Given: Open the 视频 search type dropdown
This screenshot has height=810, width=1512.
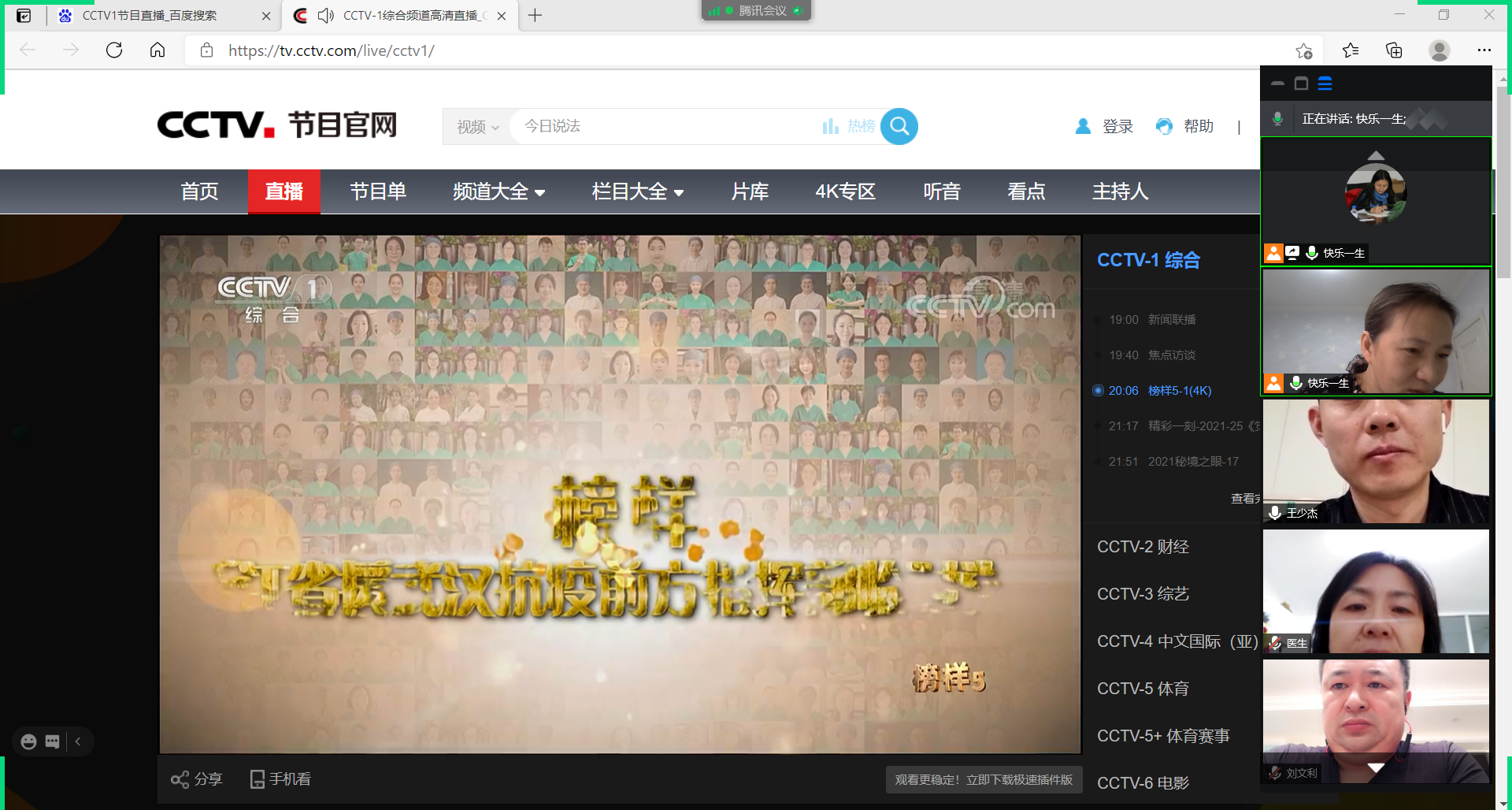Looking at the screenshot, I should (x=477, y=127).
